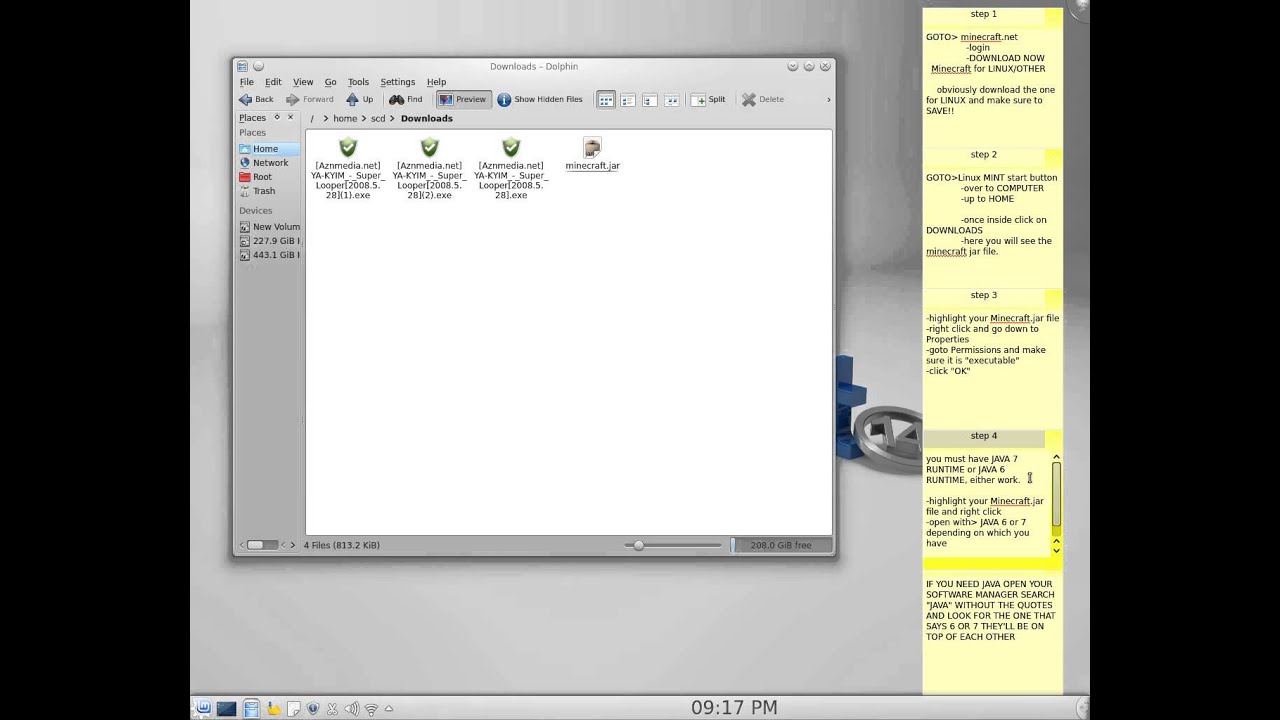Select Home in the Places panel

pos(268,149)
